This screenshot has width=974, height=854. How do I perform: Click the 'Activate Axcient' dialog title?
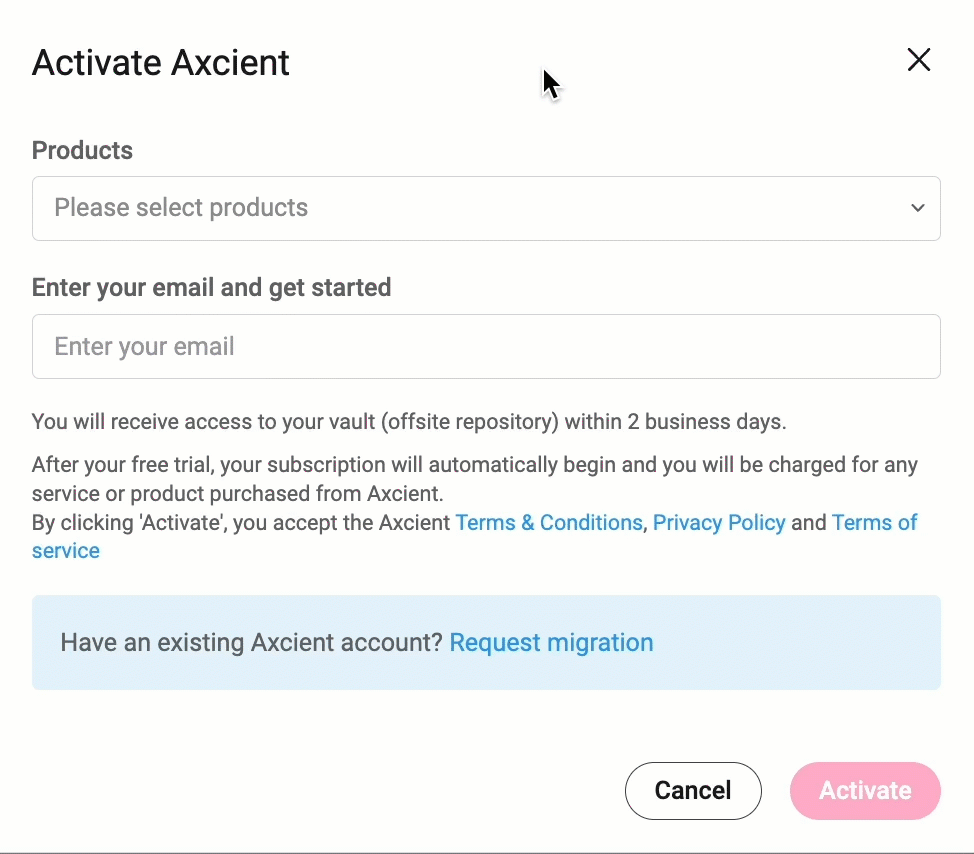[161, 63]
